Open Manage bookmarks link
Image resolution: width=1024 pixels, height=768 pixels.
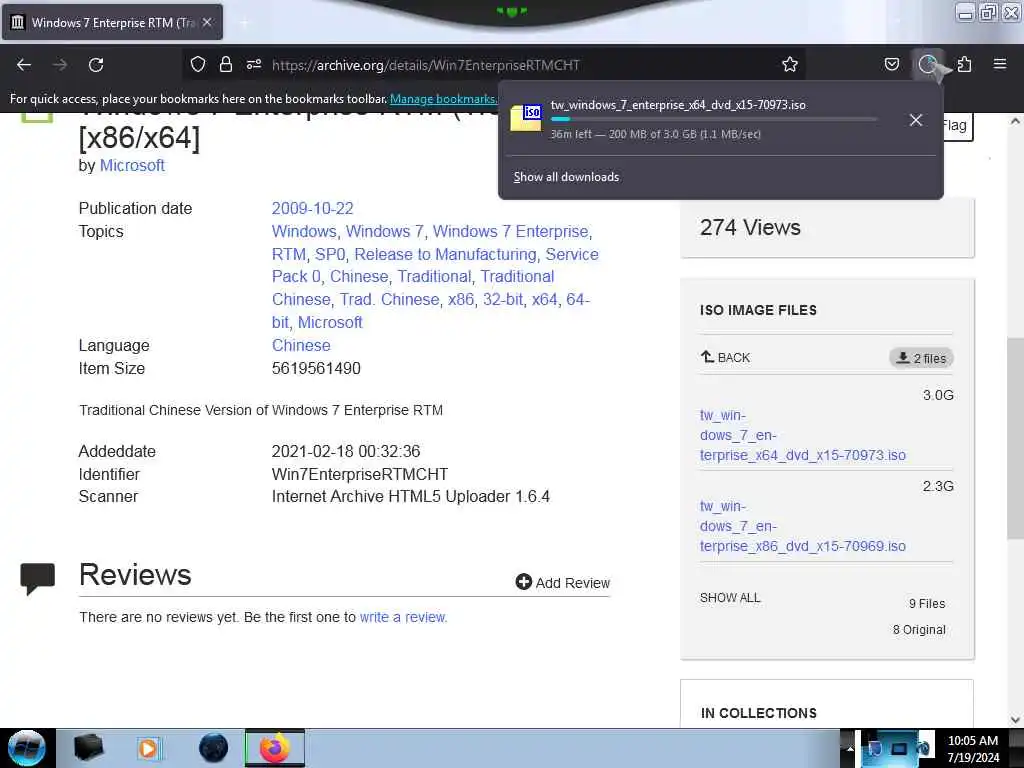[443, 99]
